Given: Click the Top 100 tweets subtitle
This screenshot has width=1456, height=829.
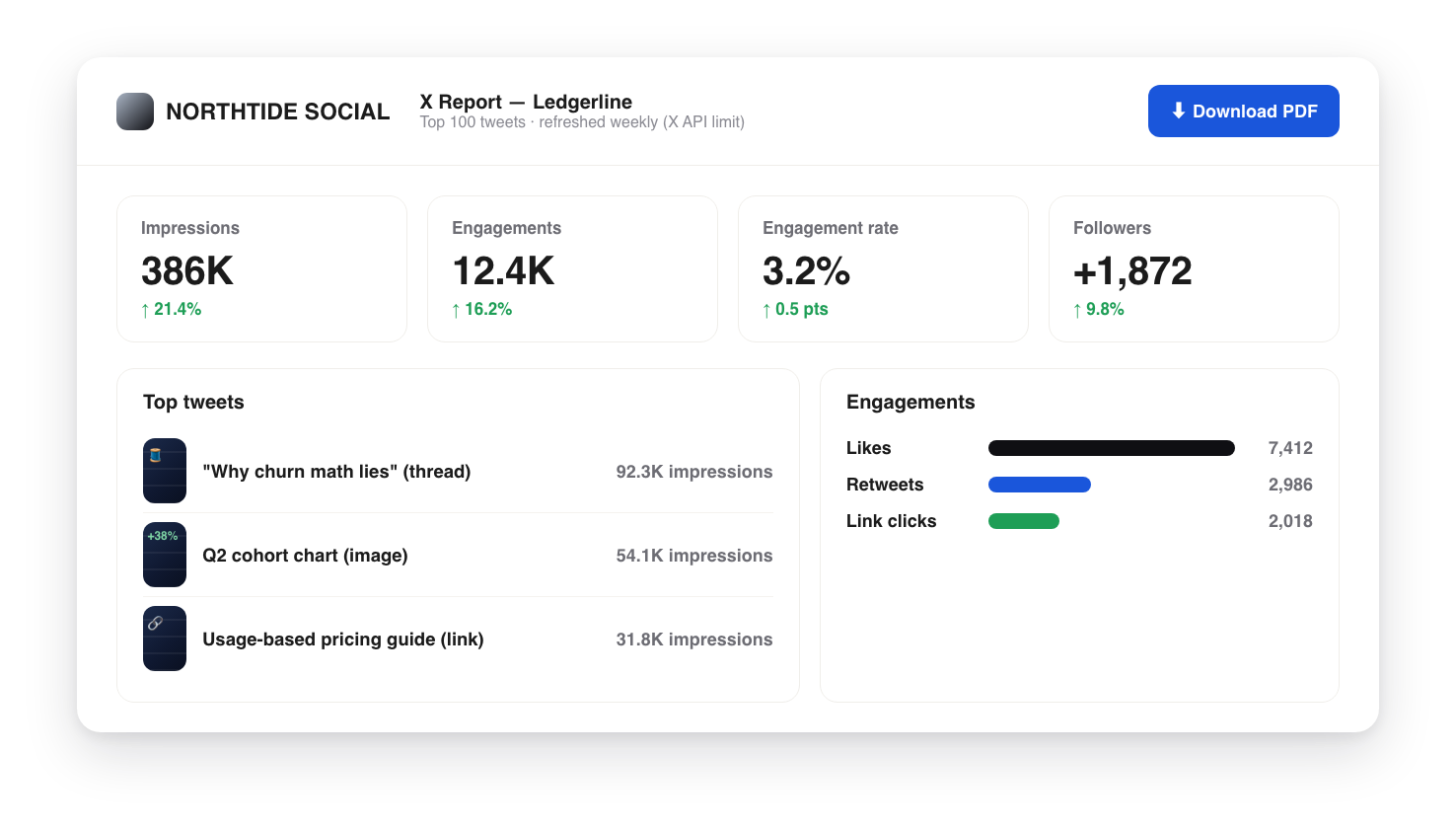Looking at the screenshot, I should (582, 122).
